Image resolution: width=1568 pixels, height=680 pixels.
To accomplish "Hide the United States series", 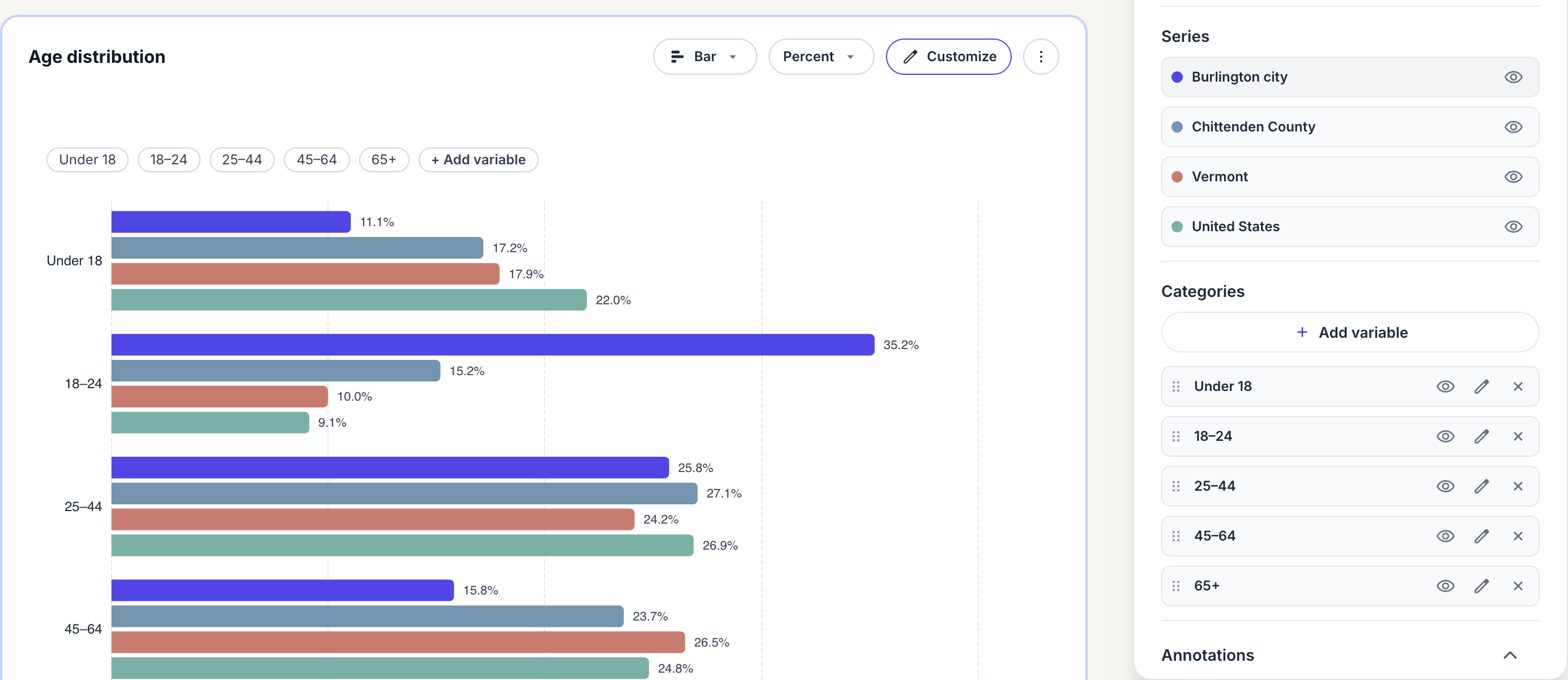I will 1513,227.
